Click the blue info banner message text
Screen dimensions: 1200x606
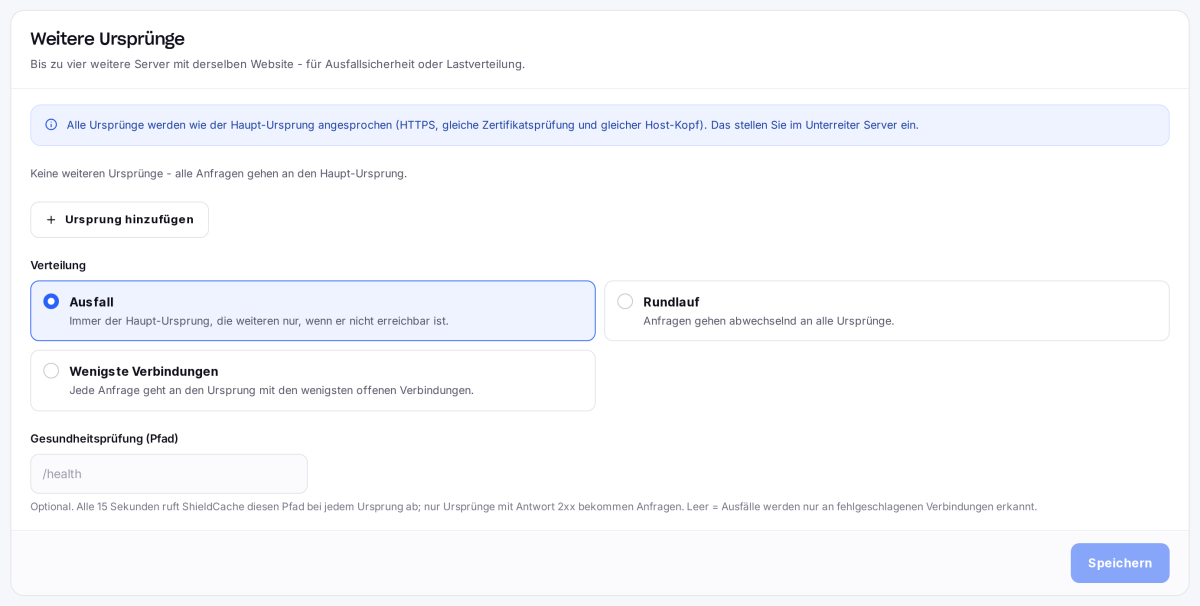[x=492, y=125]
